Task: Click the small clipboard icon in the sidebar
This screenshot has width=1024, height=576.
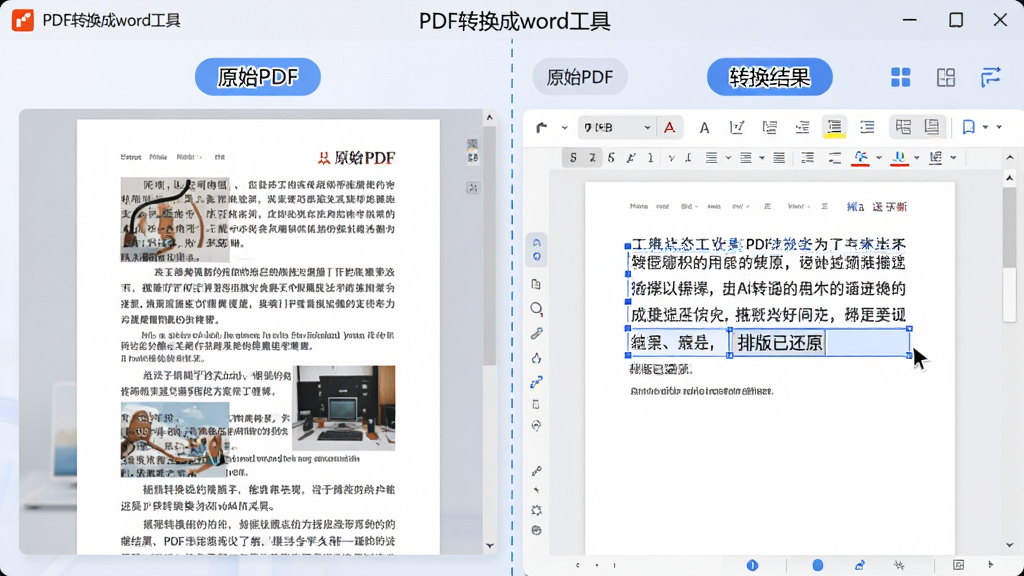Action: tap(536, 404)
